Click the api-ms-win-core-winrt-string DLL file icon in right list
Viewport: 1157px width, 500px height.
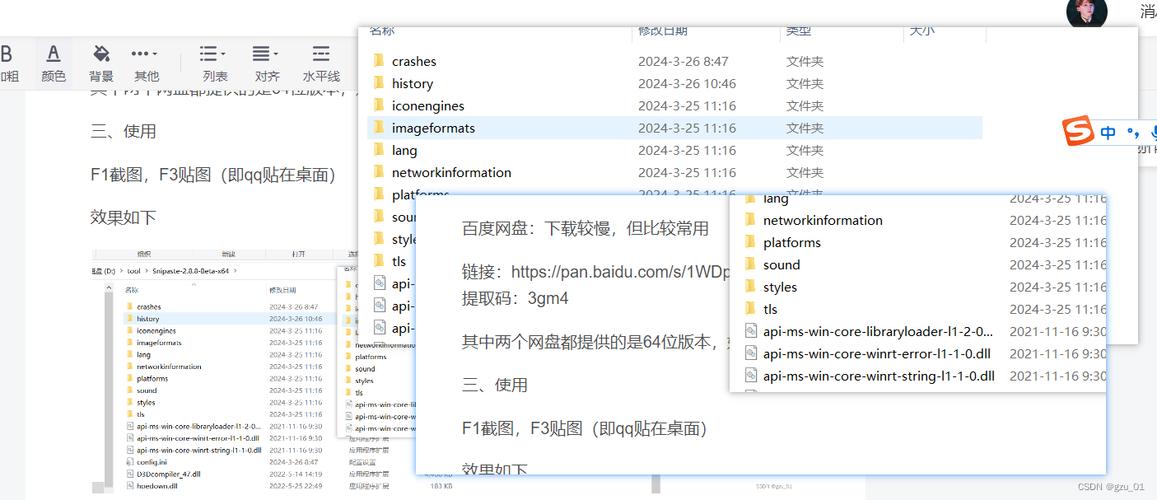click(750, 375)
